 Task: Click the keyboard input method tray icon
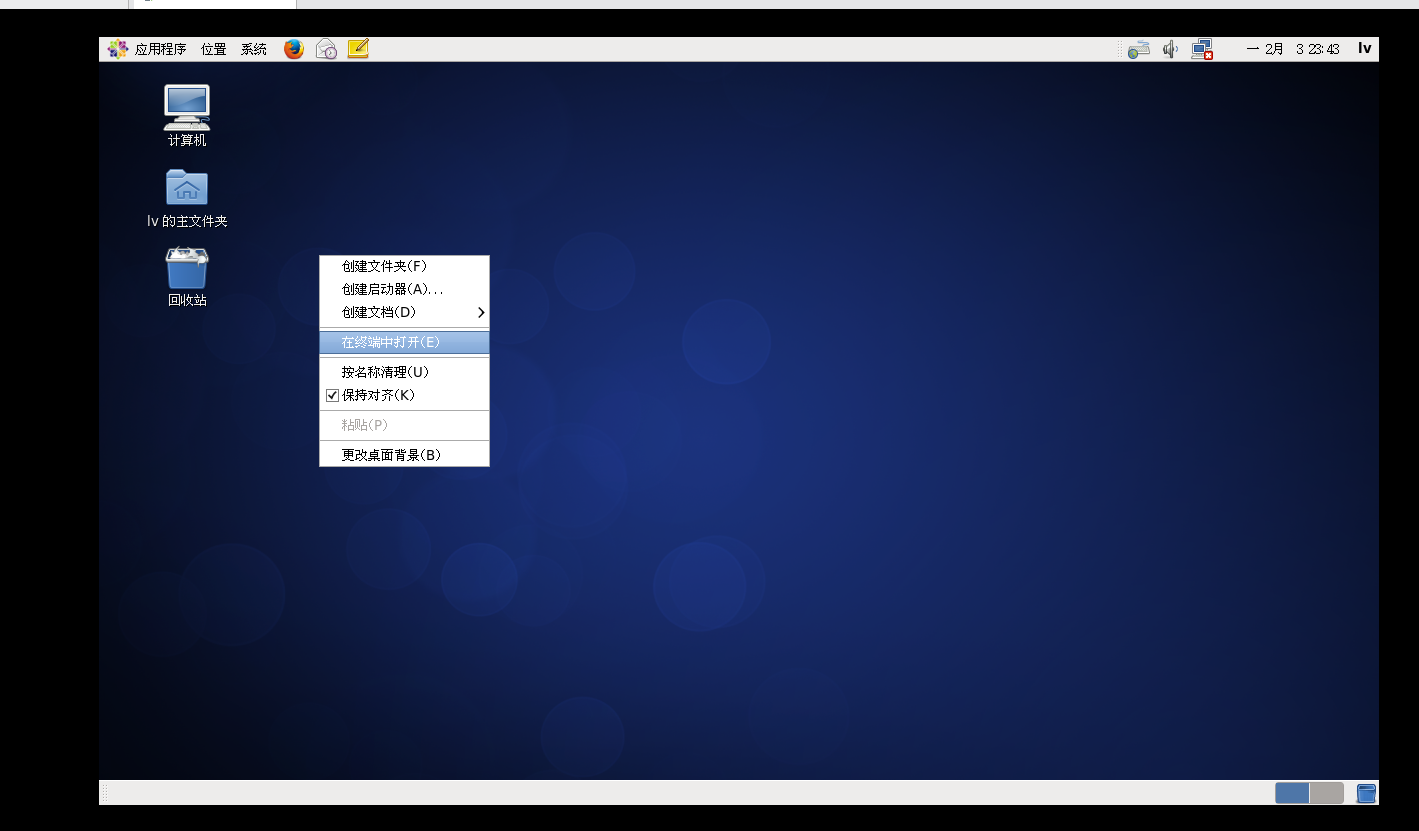point(1139,48)
